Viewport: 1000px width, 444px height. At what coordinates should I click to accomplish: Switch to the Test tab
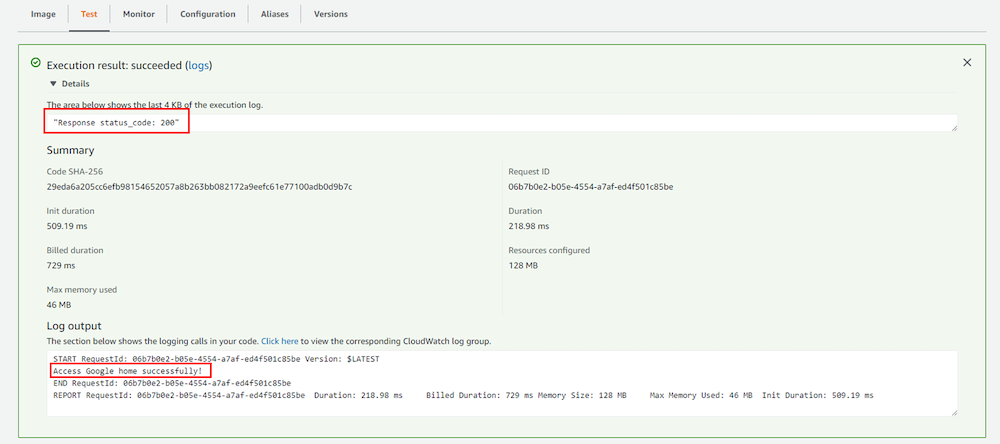[89, 15]
